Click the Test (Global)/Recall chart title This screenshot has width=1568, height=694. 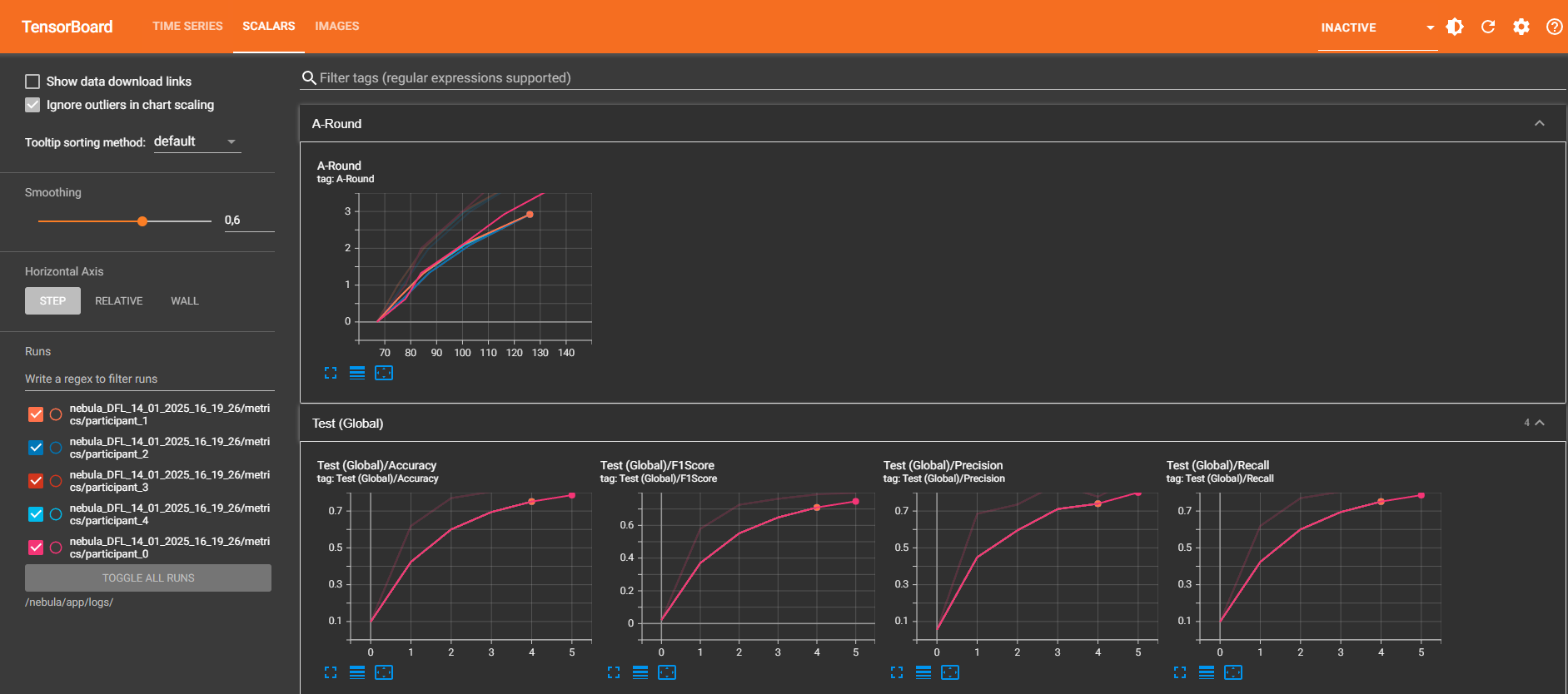pyautogui.click(x=1217, y=465)
